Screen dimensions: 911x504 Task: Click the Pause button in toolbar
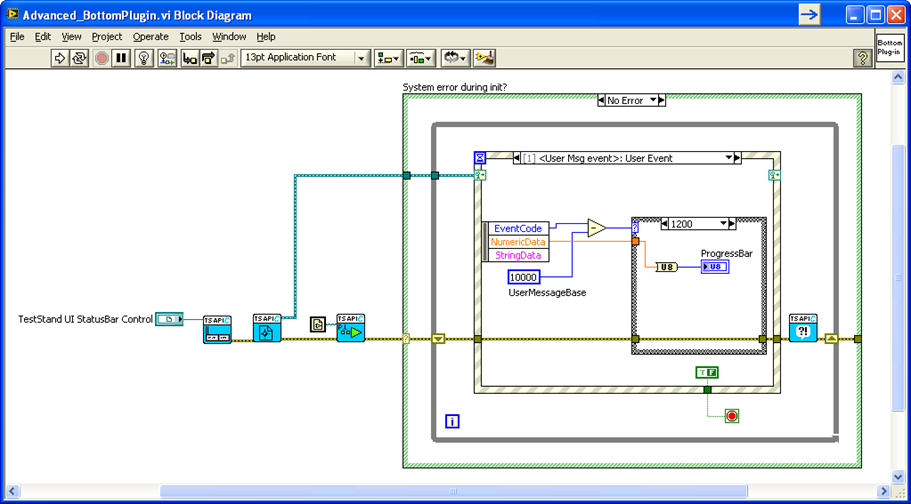(121, 58)
